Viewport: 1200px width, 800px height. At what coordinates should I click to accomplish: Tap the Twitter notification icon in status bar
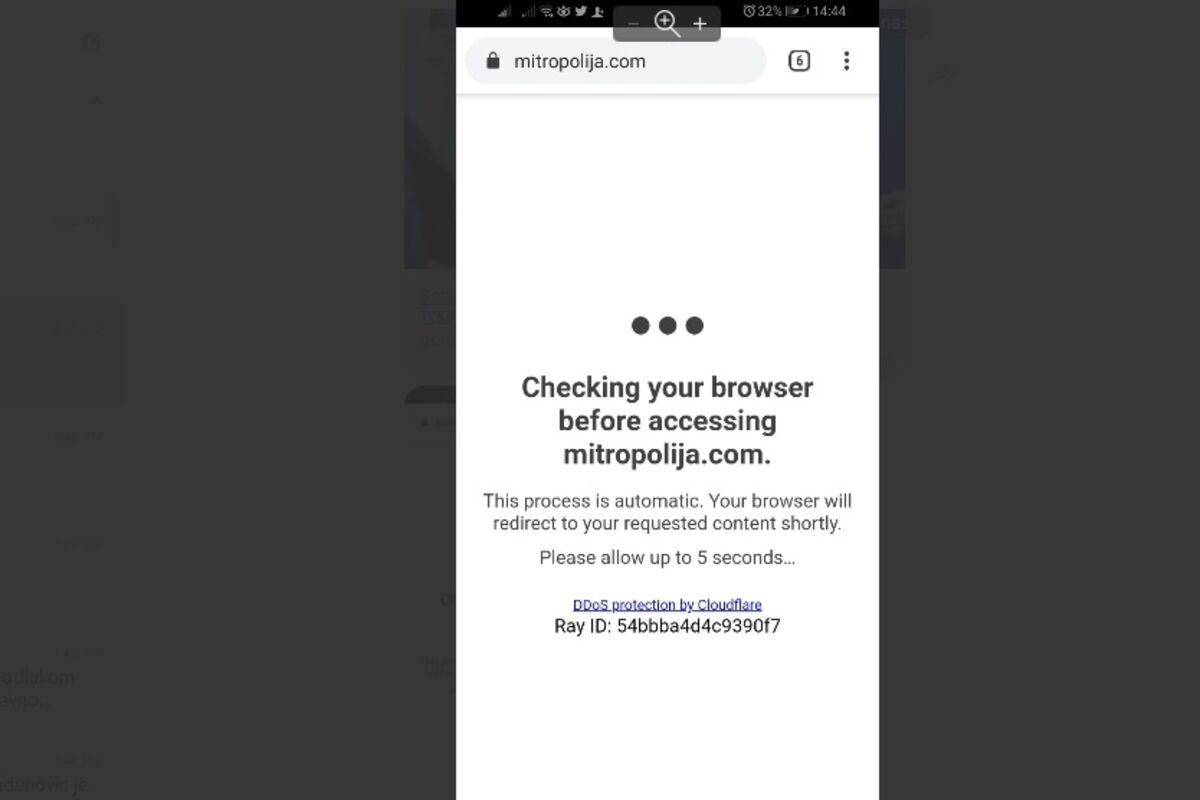580,11
